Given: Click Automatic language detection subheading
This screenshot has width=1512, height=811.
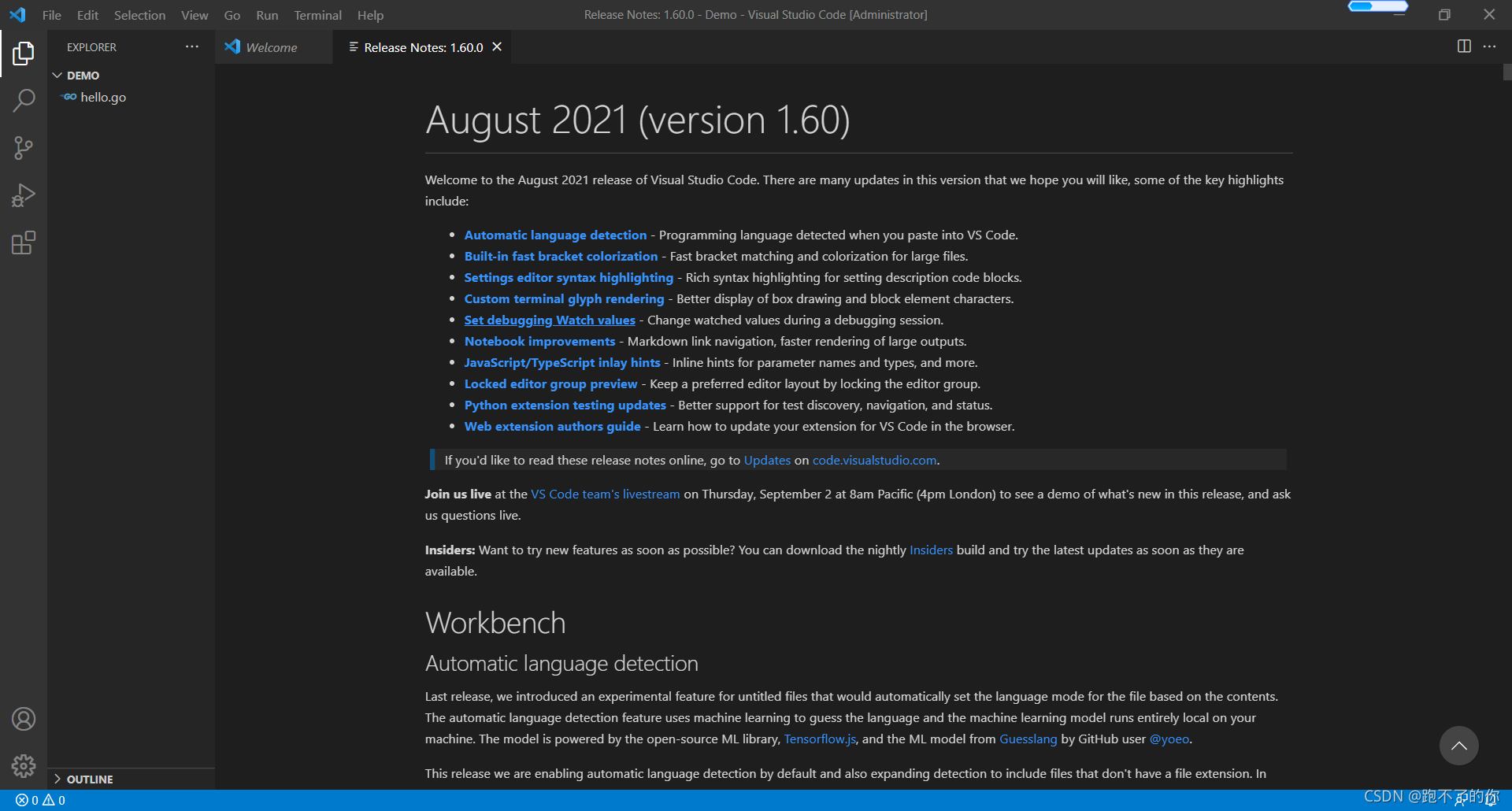Looking at the screenshot, I should [561, 663].
